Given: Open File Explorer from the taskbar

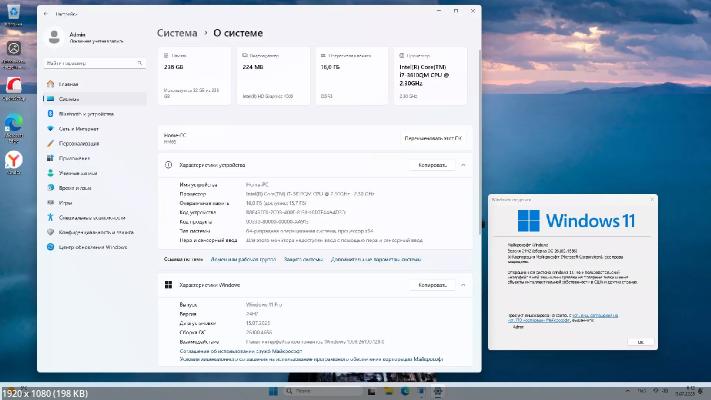Looking at the screenshot, I should [388, 391].
